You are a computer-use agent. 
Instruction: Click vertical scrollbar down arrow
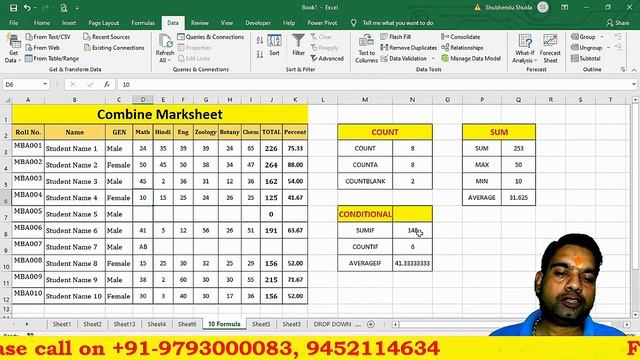click(635, 315)
